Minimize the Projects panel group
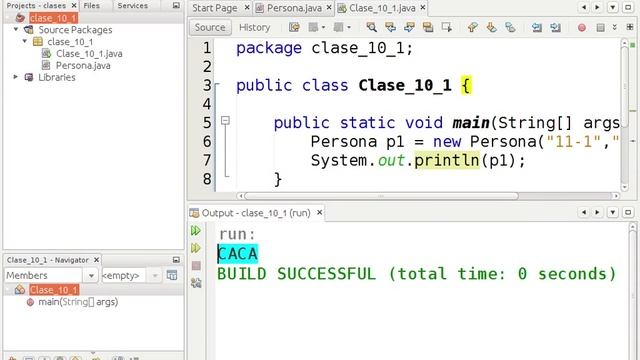 point(176,5)
